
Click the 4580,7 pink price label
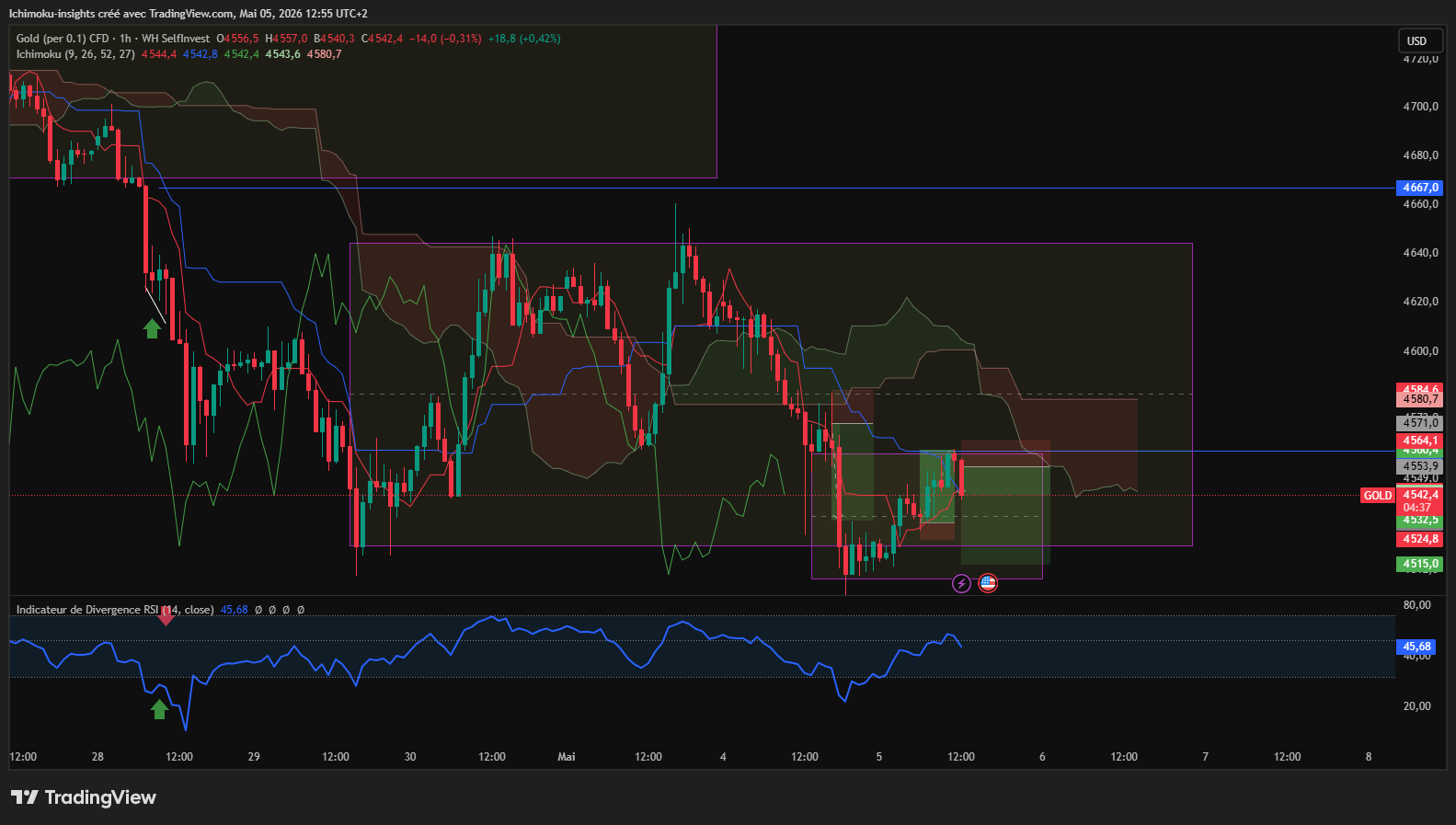pos(1420,399)
